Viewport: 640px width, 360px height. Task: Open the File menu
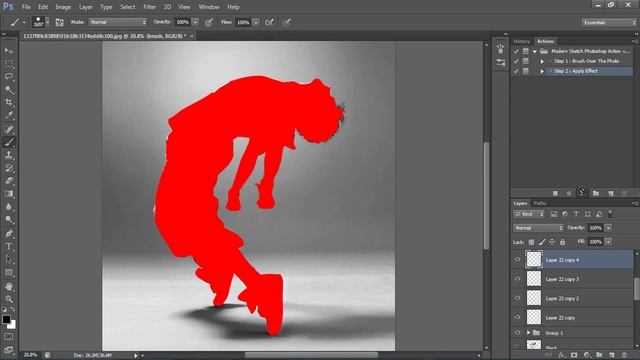pyautogui.click(x=26, y=7)
